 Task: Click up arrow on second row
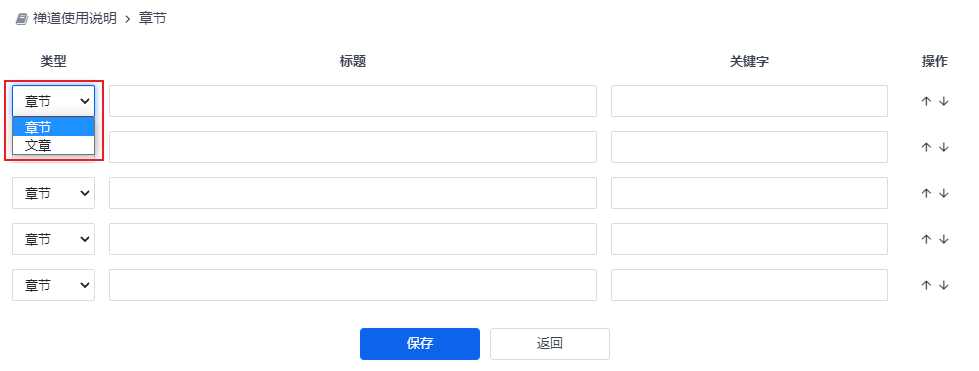click(927, 147)
